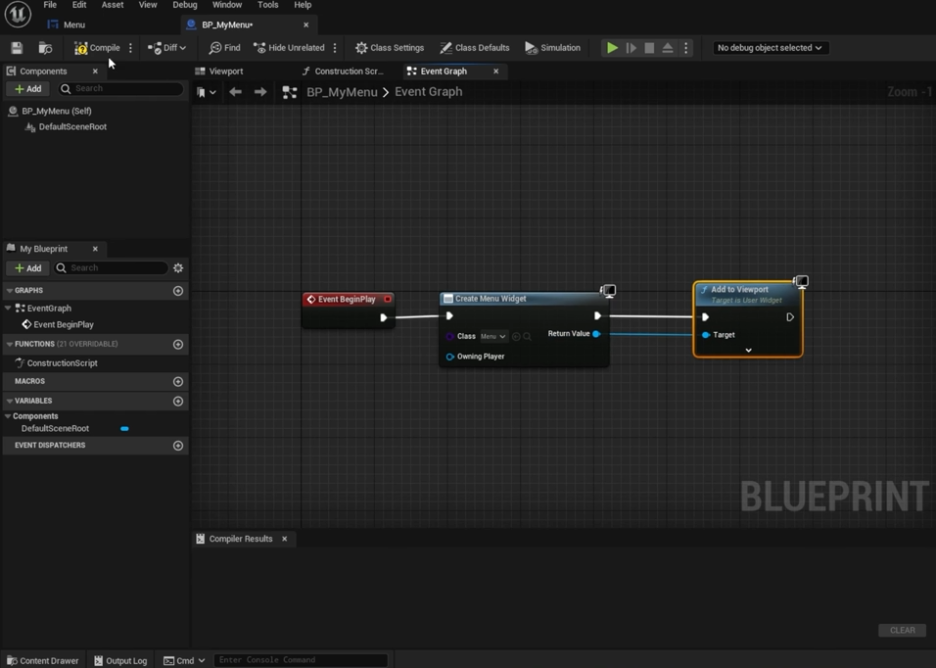This screenshot has width=936, height=668.
Task: Switch to the Construction Script tab
Action: click(343, 71)
